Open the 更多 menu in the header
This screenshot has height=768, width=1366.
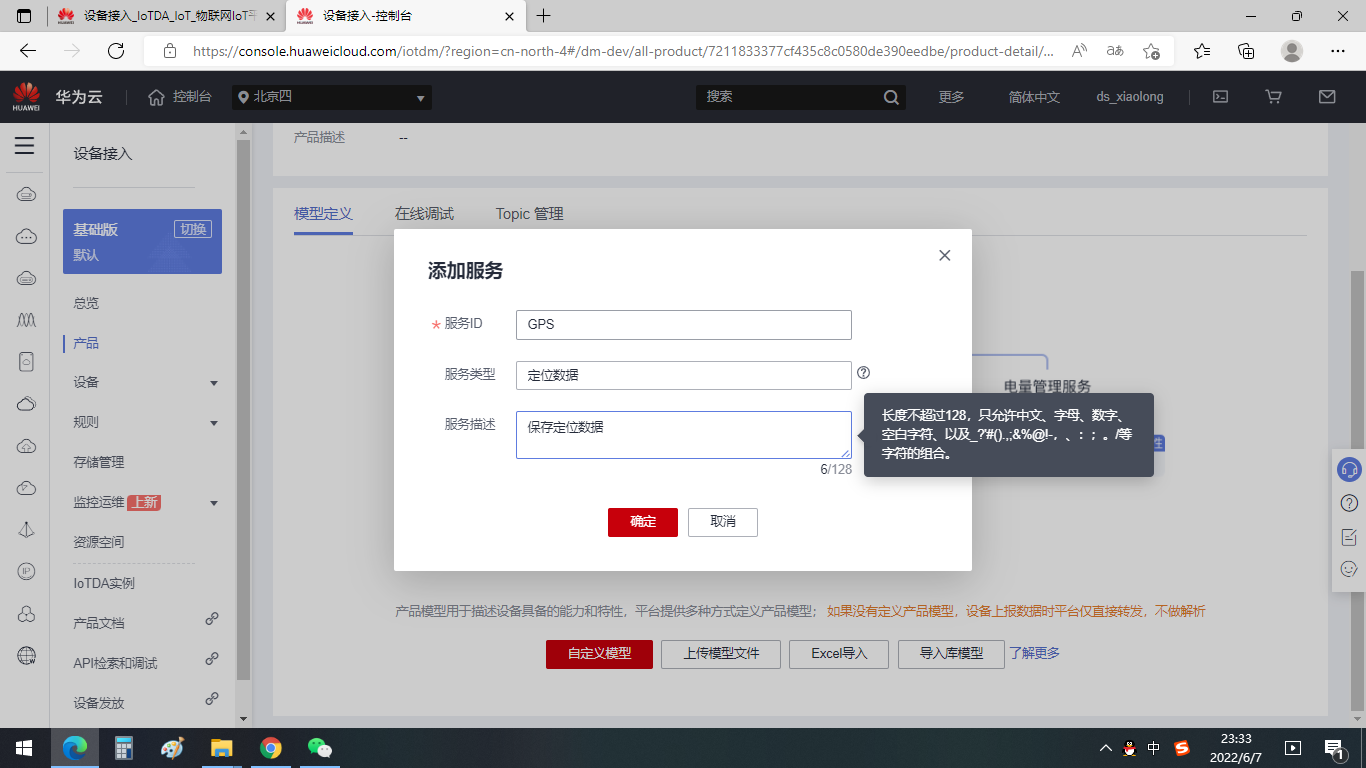point(951,97)
